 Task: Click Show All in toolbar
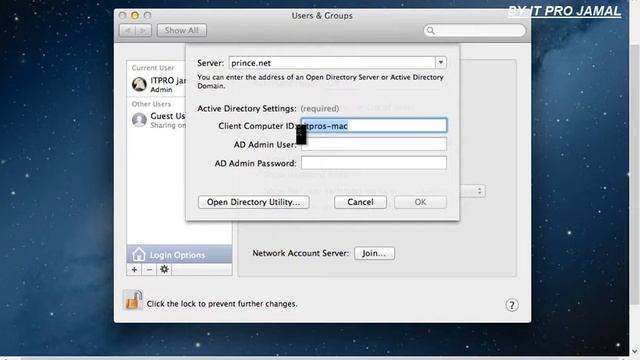tap(182, 30)
